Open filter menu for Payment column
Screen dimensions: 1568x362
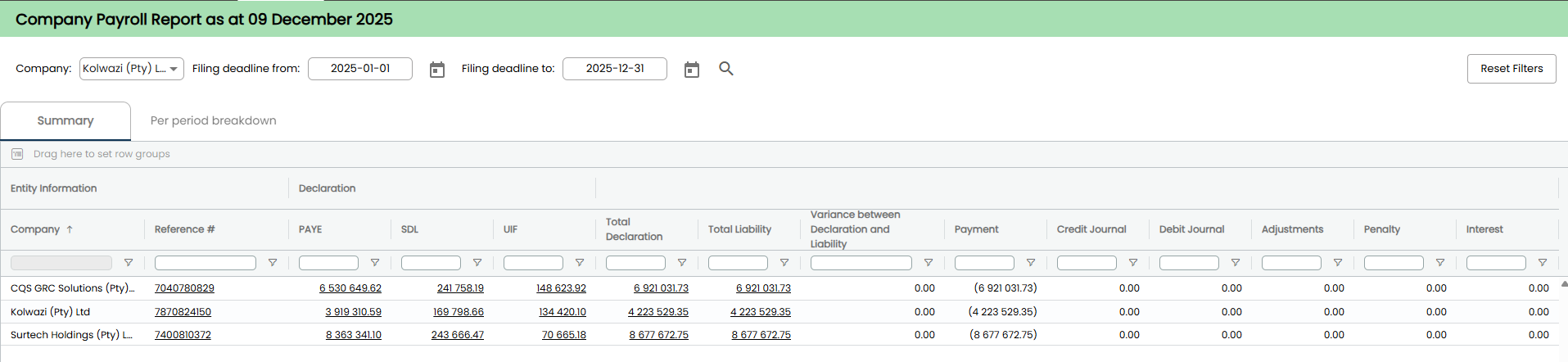(1031, 263)
